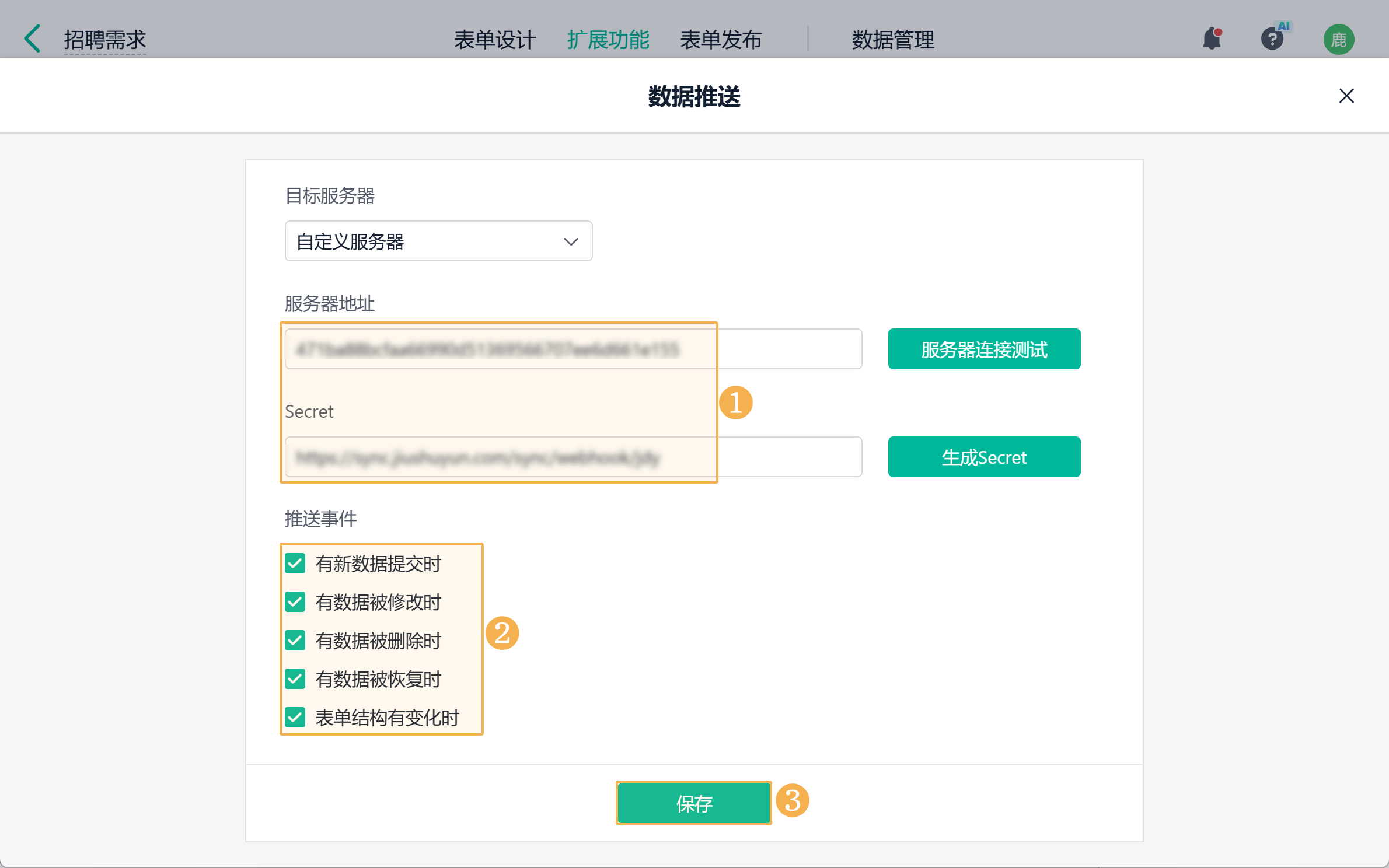Switch to 表单设计 tab

tap(494, 40)
